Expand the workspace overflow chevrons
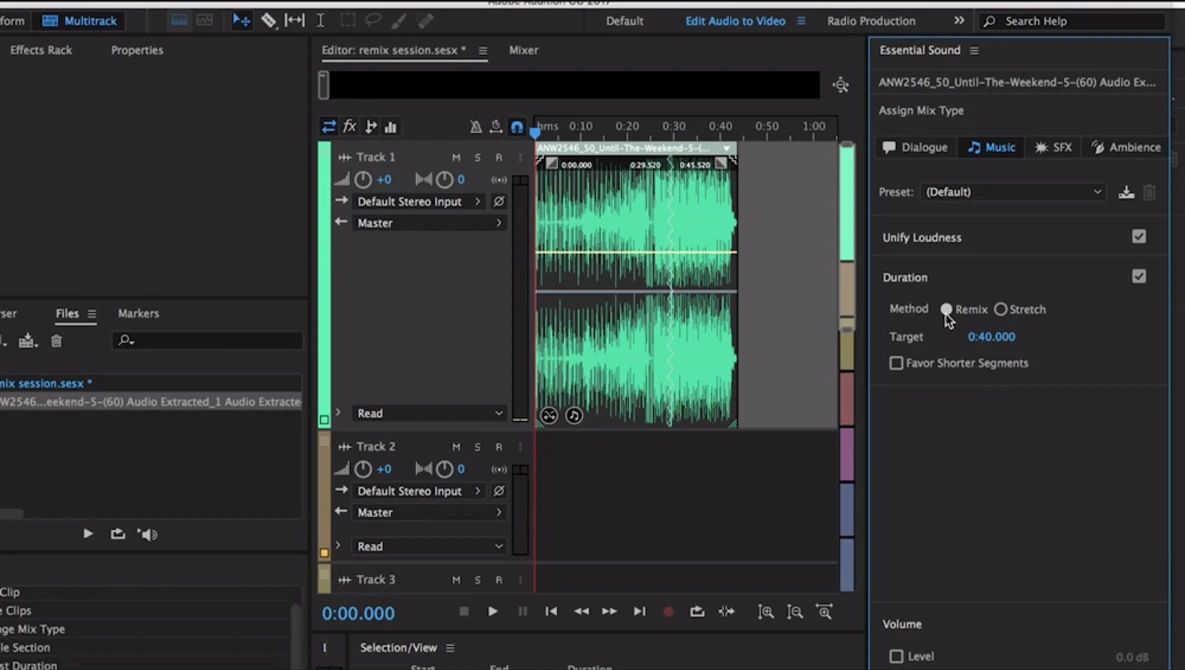The width and height of the screenshot is (1185, 670). tap(959, 20)
